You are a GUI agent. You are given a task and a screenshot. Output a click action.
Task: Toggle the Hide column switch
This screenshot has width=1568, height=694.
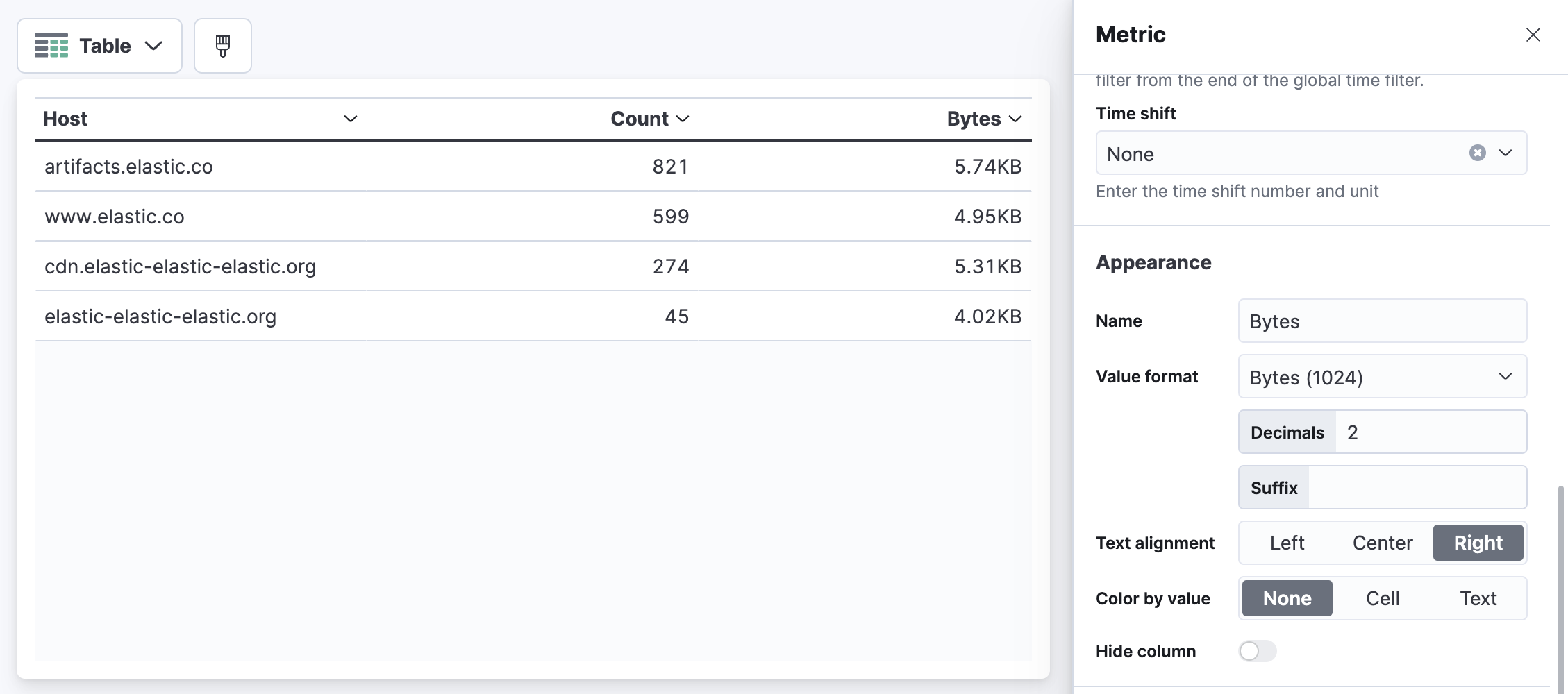[1258, 651]
